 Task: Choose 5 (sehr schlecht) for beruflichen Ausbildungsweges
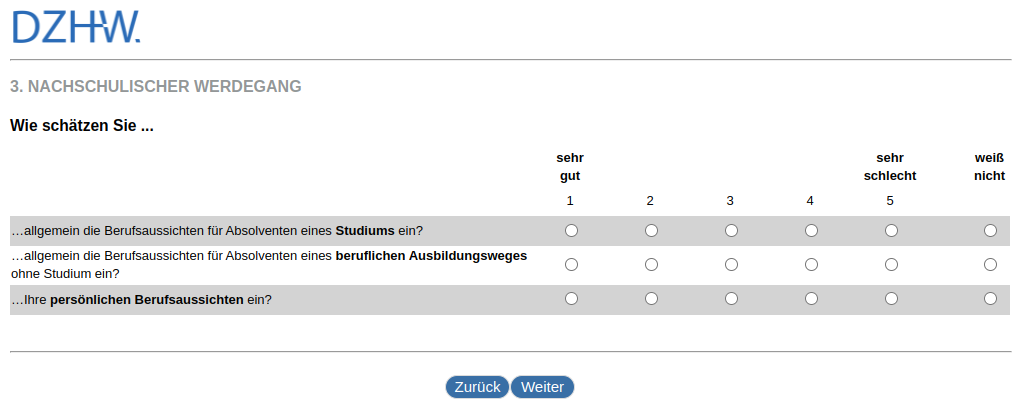tap(891, 265)
